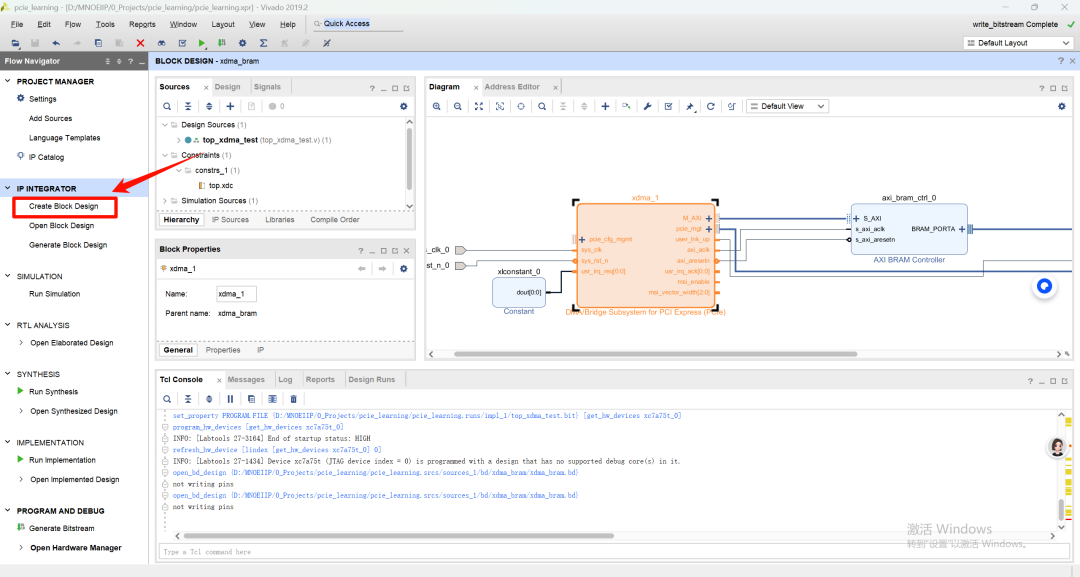This screenshot has height=577, width=1080.
Task: Select the Zoom Fit icon in Diagram toolbar
Action: 479,105
